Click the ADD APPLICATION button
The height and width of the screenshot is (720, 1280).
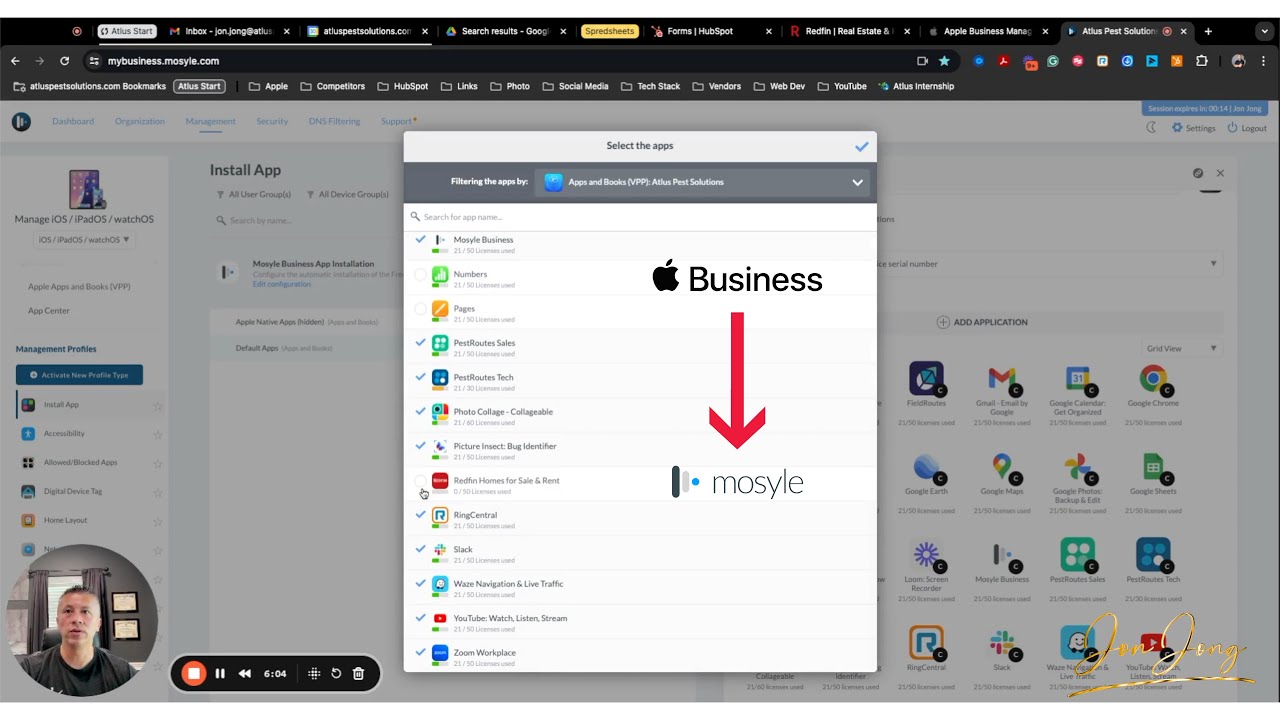982,322
